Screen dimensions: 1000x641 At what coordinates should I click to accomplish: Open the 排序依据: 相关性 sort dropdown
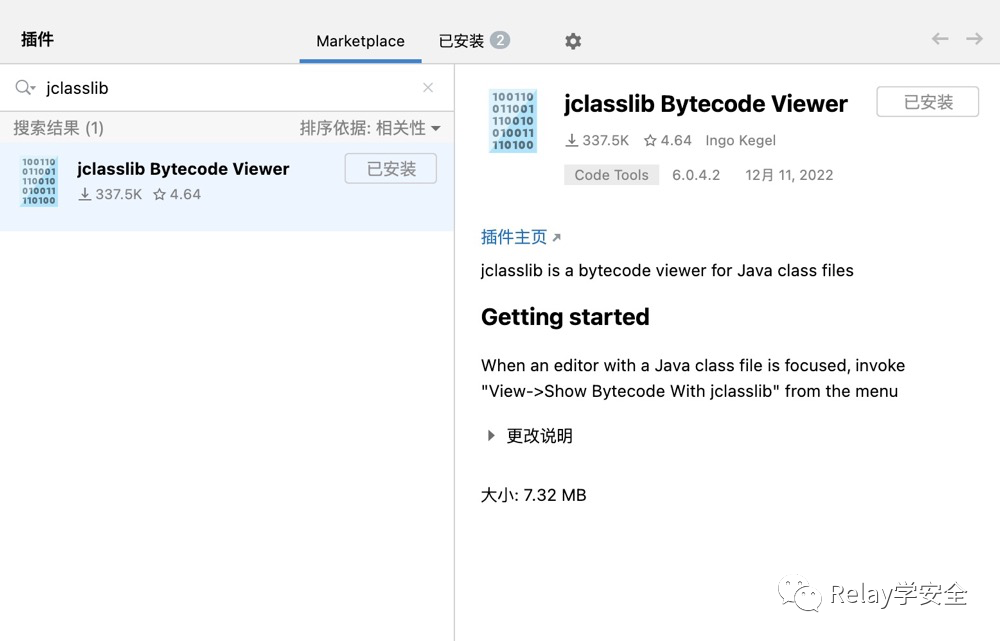[x=370, y=128]
